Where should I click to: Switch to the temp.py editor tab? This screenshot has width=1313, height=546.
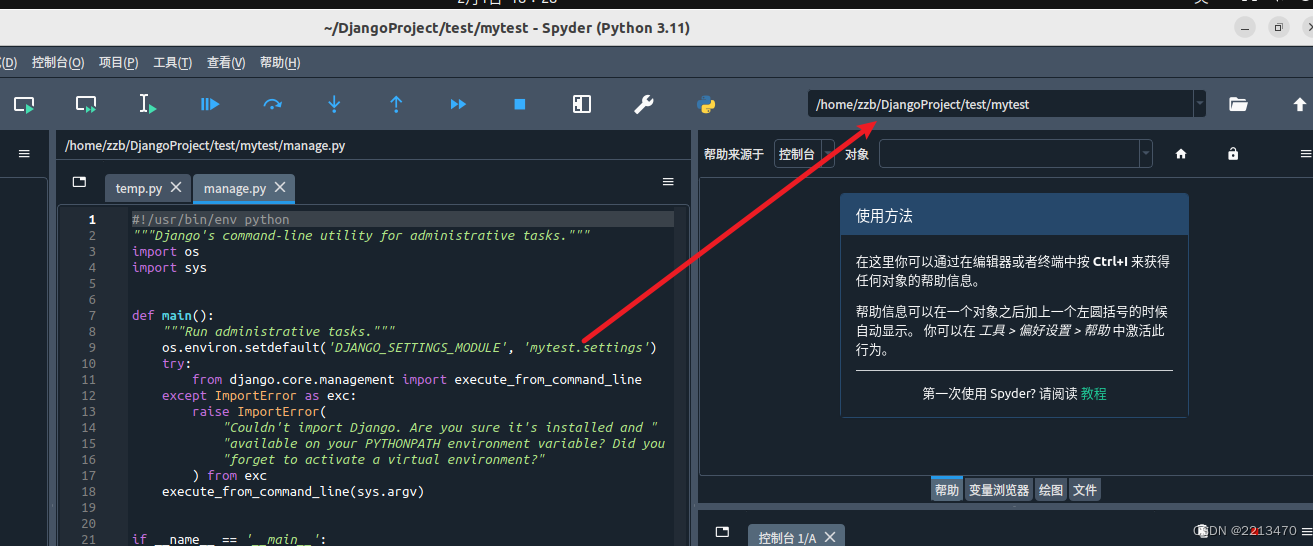click(139, 188)
